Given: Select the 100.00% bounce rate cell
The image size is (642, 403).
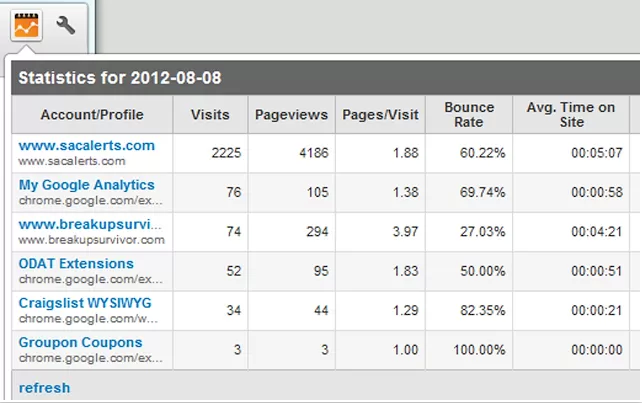Looking at the screenshot, I should tap(479, 350).
